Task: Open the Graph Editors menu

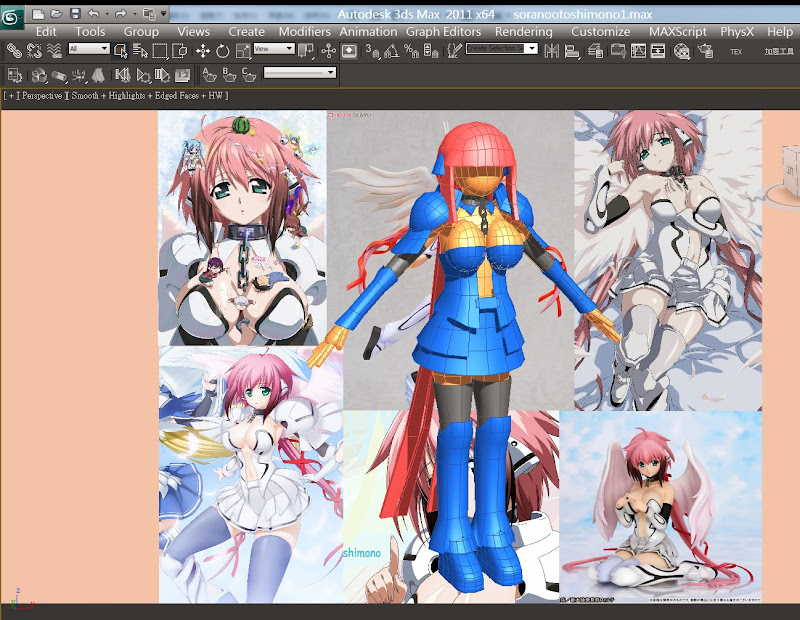Action: click(443, 32)
